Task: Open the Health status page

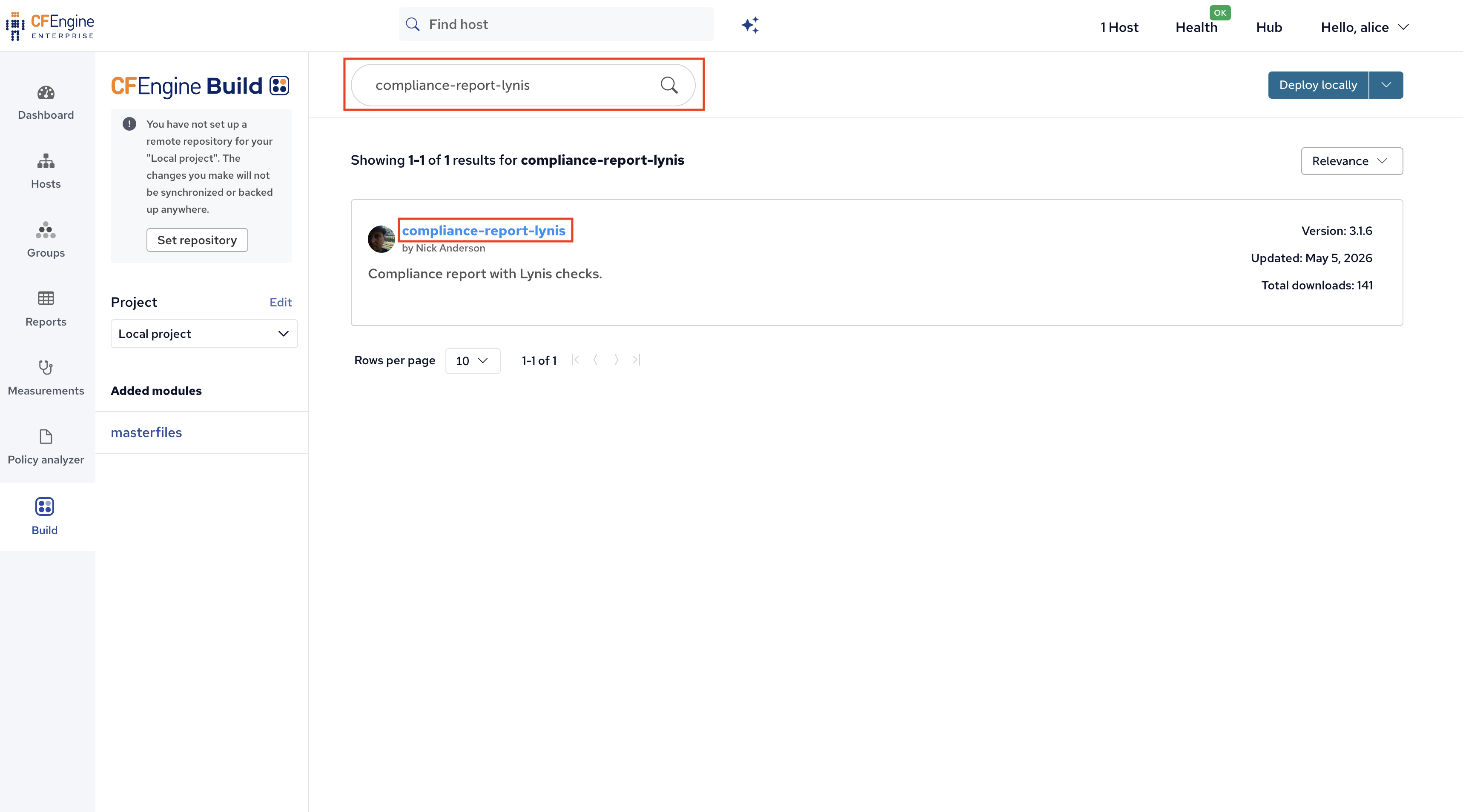Action: [x=1196, y=27]
